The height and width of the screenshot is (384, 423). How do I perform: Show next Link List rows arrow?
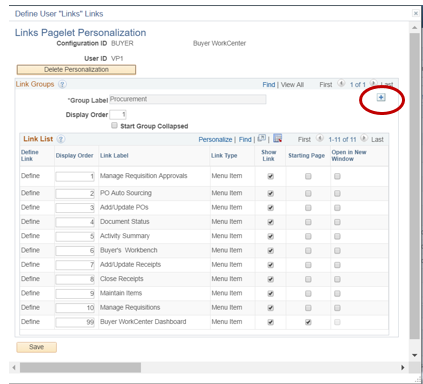coord(364,138)
